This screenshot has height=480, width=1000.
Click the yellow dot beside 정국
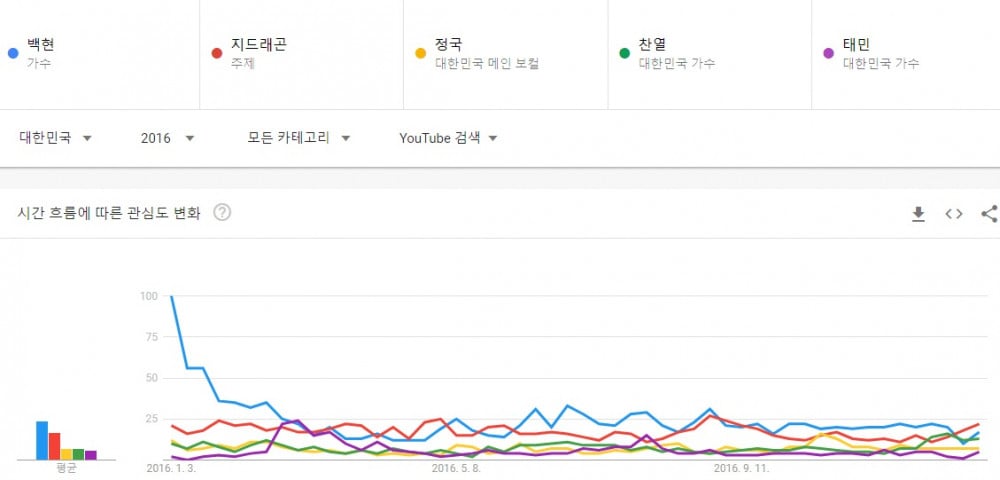point(420,54)
